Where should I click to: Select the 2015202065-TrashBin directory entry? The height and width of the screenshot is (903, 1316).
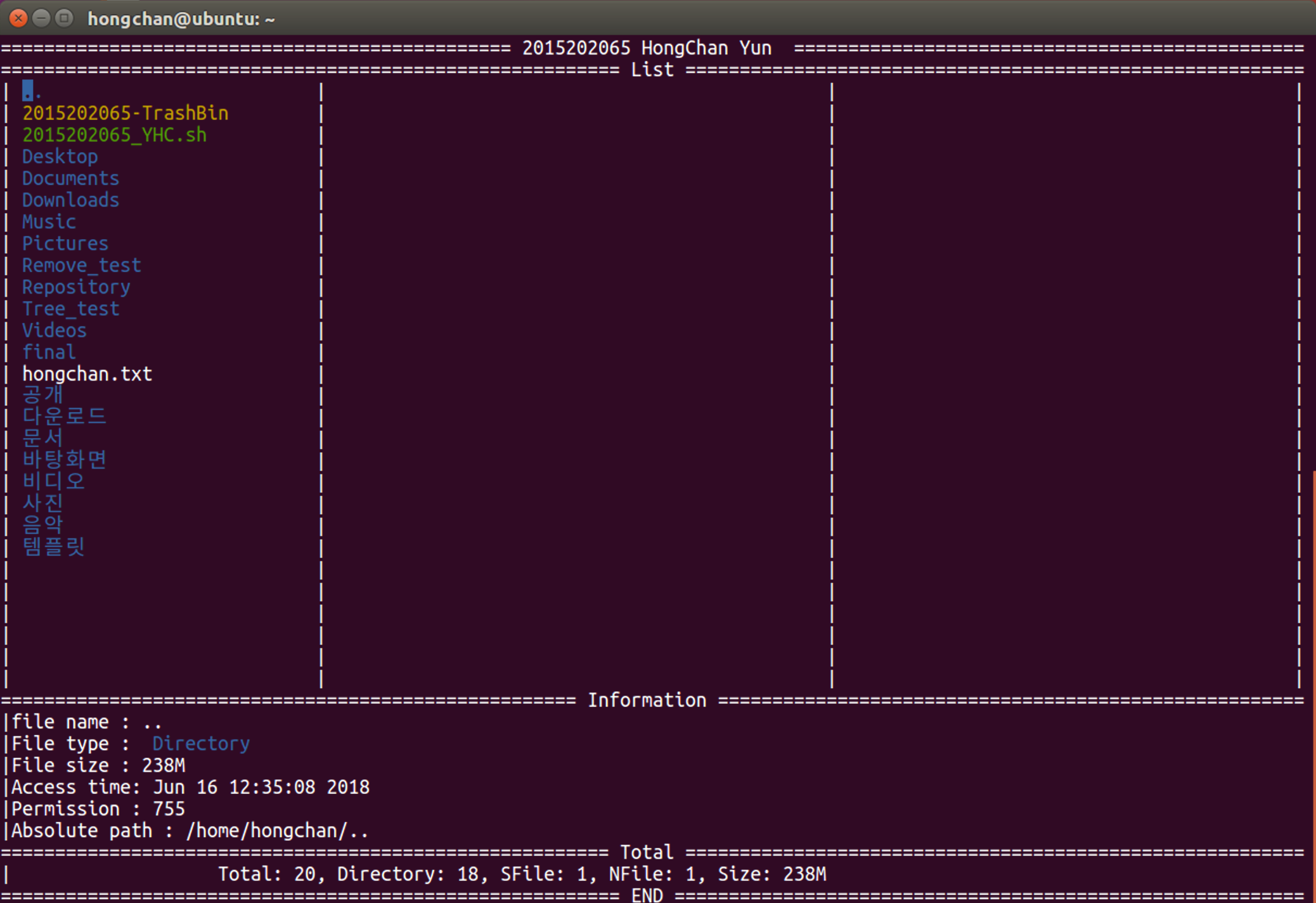[125, 113]
